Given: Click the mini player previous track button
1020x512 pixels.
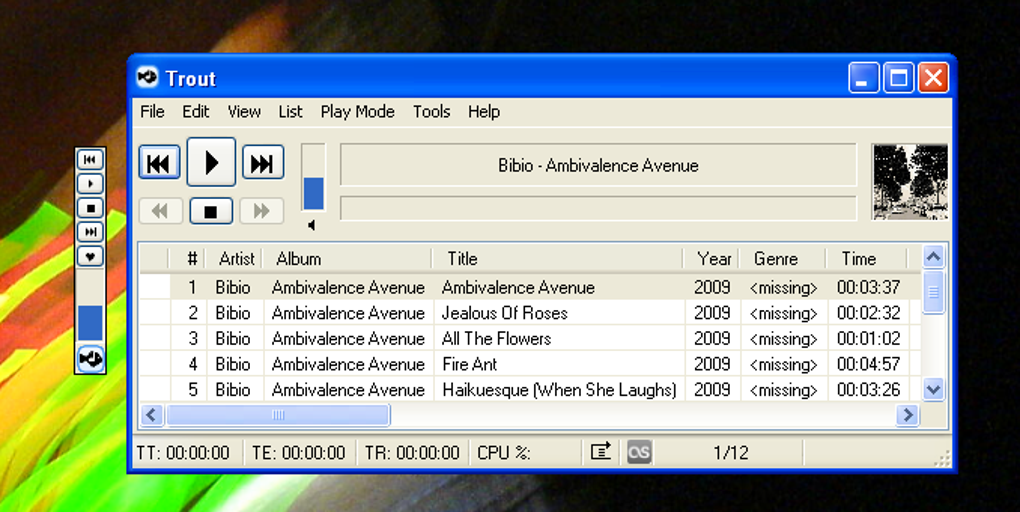Looking at the screenshot, I should 90,159.
